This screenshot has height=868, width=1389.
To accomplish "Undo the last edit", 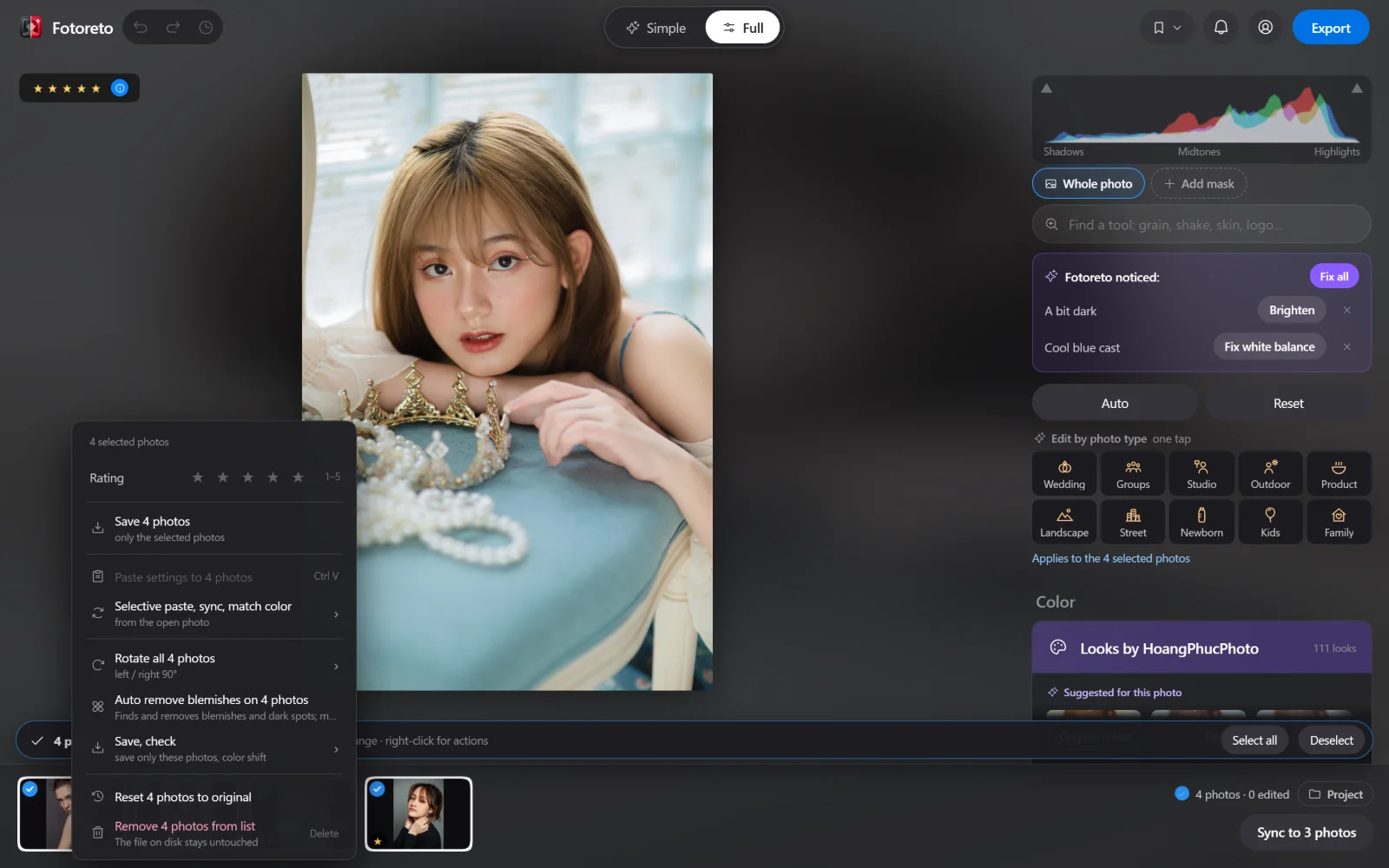I will (x=141, y=28).
